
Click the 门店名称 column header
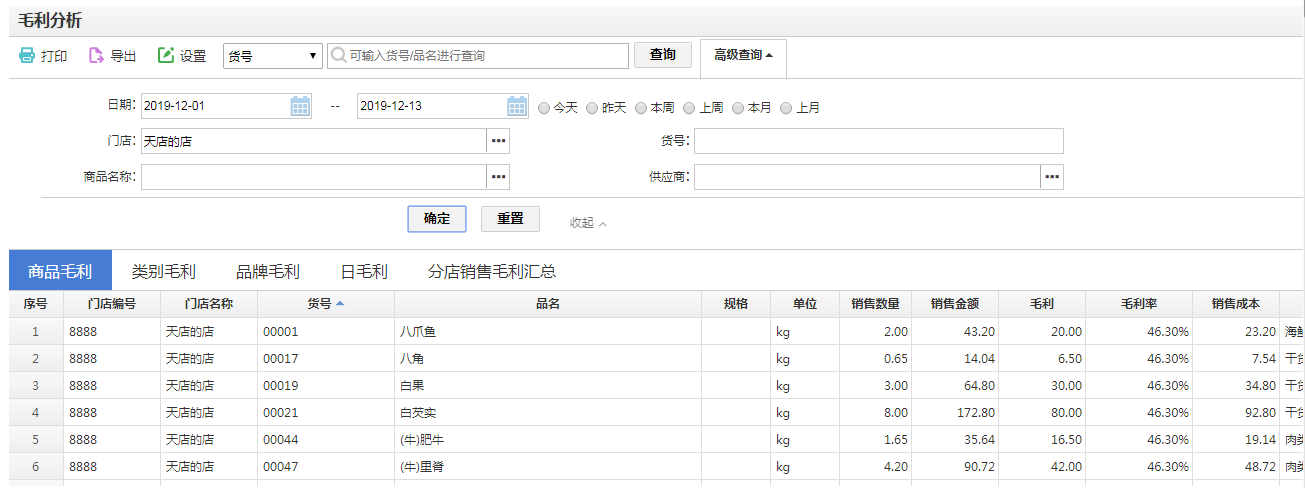pyautogui.click(x=209, y=304)
